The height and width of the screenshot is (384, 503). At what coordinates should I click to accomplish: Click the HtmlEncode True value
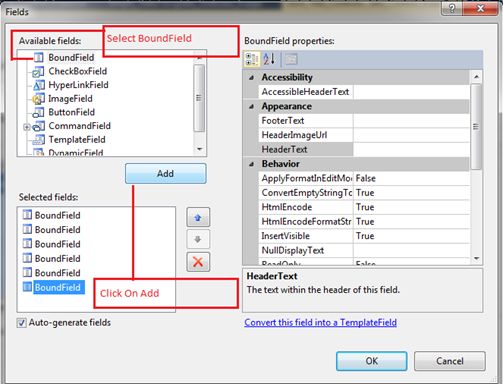[x=412, y=207]
